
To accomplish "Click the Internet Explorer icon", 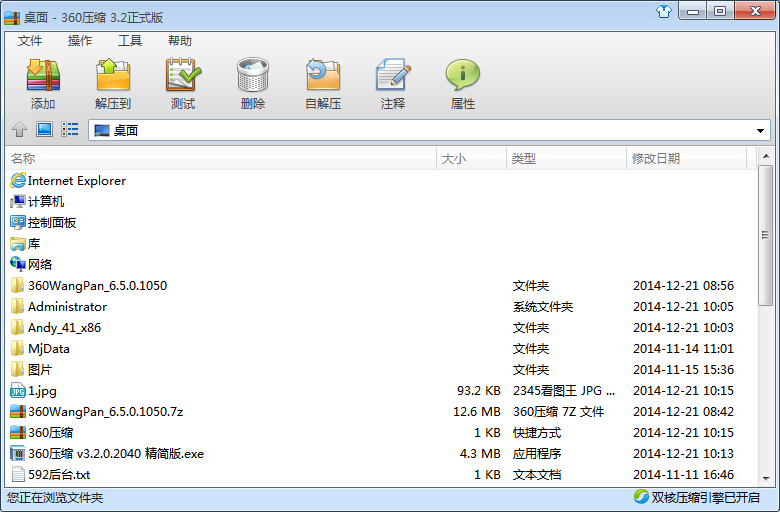I will (18, 180).
